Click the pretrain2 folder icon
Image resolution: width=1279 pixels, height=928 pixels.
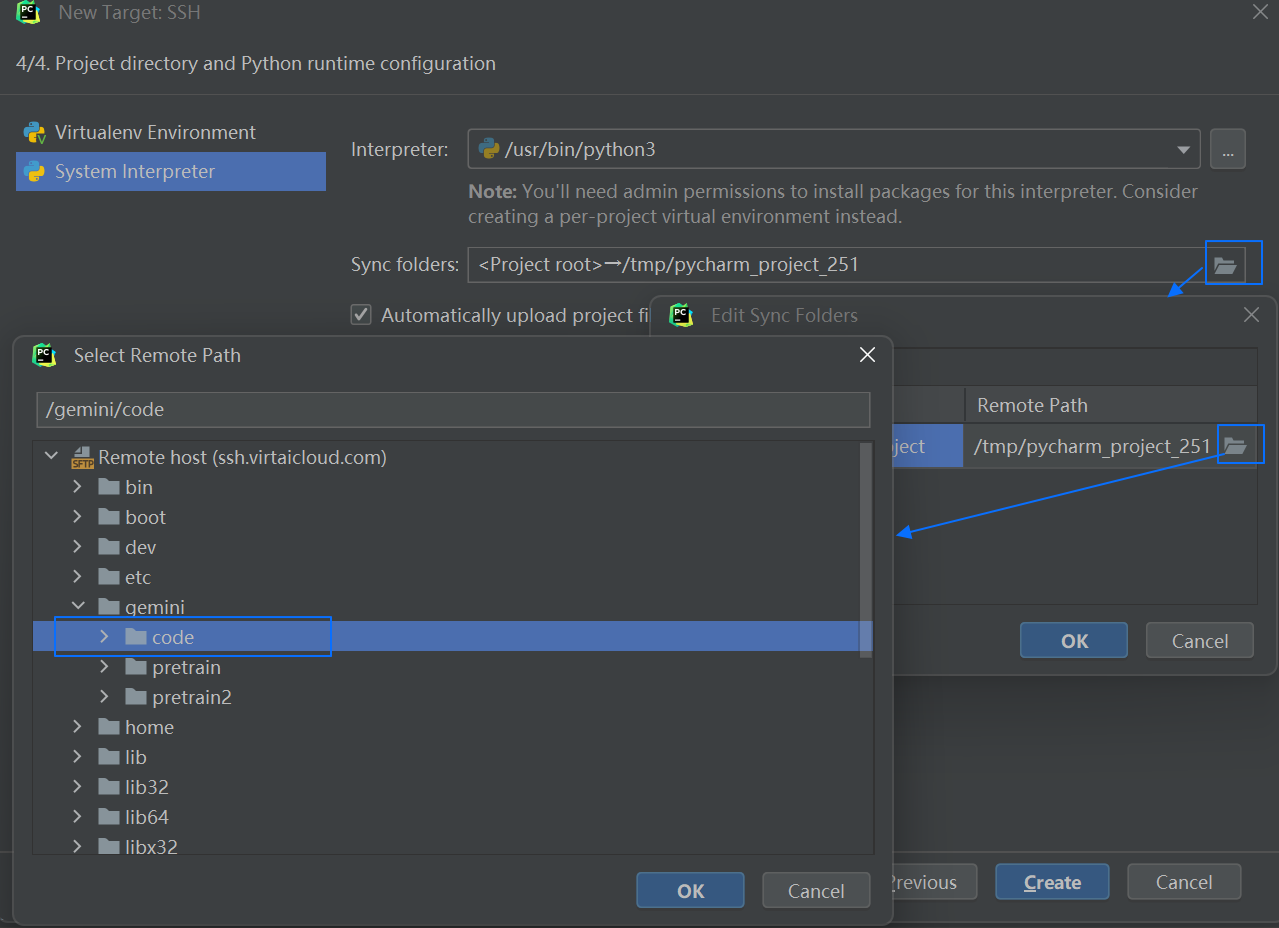click(x=136, y=697)
